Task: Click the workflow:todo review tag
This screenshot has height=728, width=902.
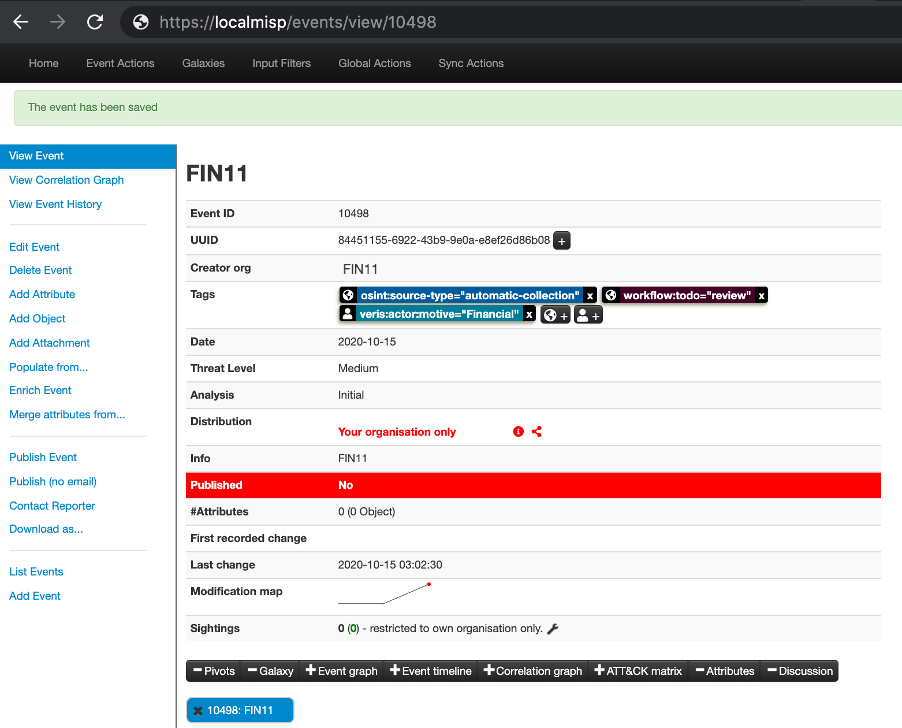Action: [687, 296]
